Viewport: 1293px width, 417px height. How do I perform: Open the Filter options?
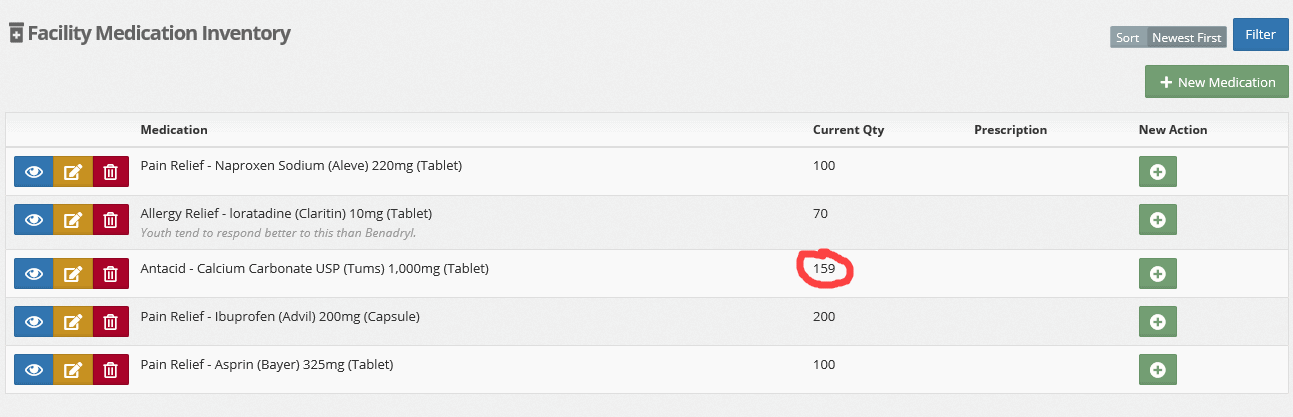[1260, 34]
